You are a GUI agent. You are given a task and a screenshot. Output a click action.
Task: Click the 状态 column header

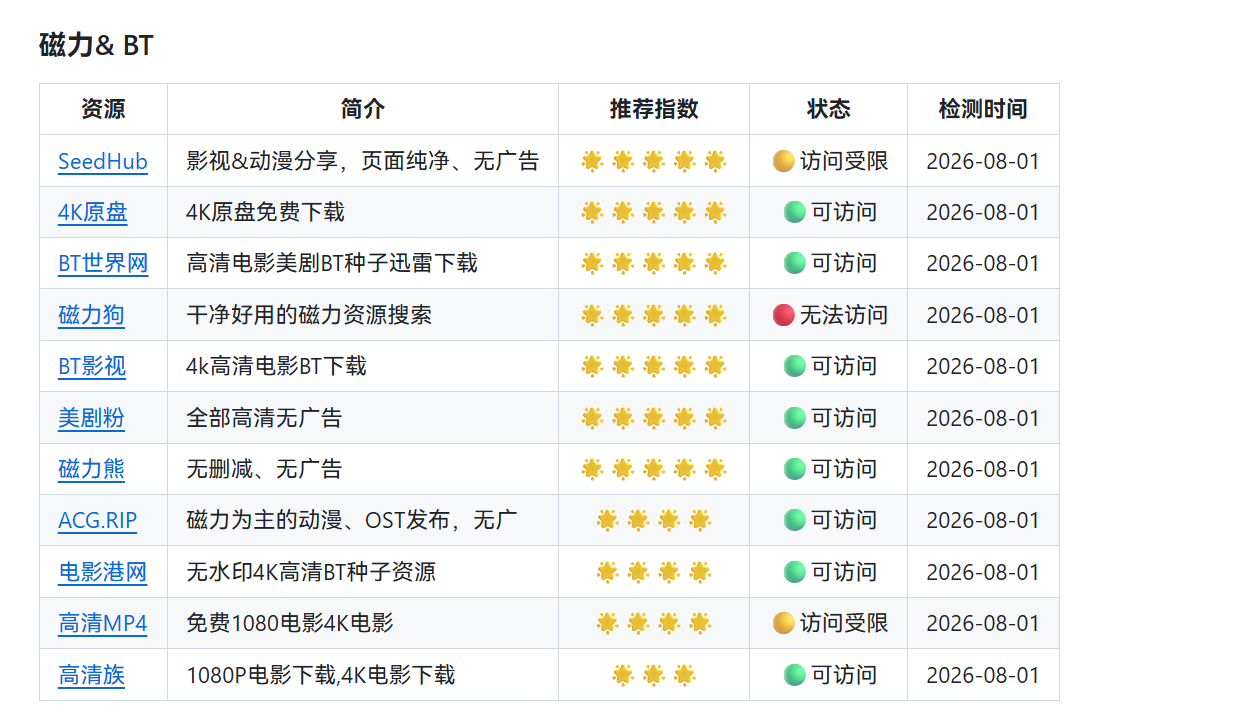[829, 109]
